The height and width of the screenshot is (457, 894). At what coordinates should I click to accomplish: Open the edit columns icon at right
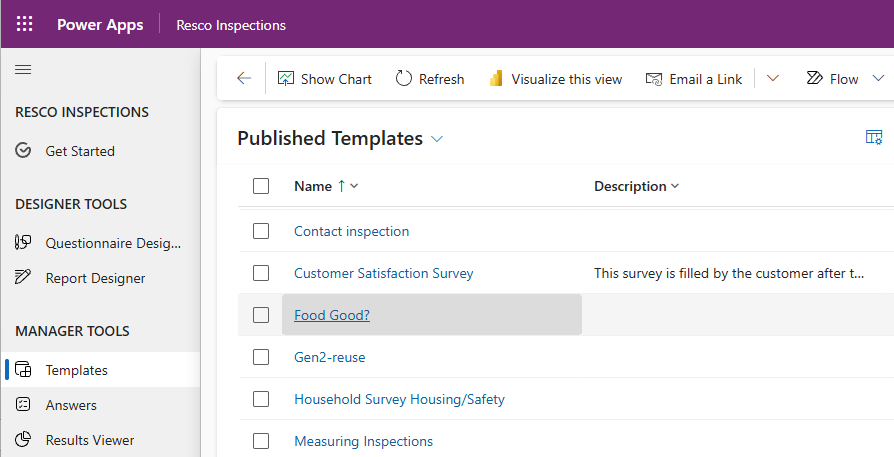873,138
